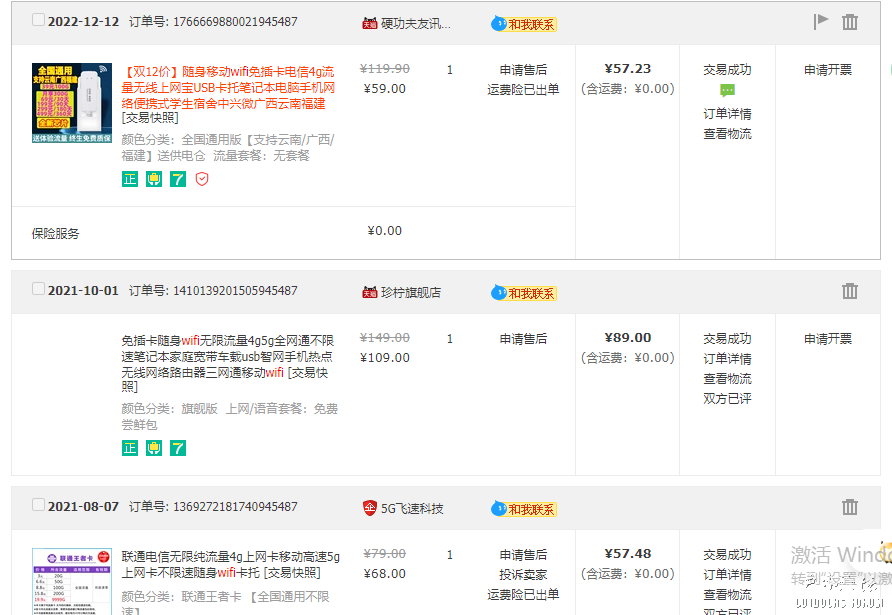
Task: Tick the checkbox for 2021-10-01 order
Action: 39,289
